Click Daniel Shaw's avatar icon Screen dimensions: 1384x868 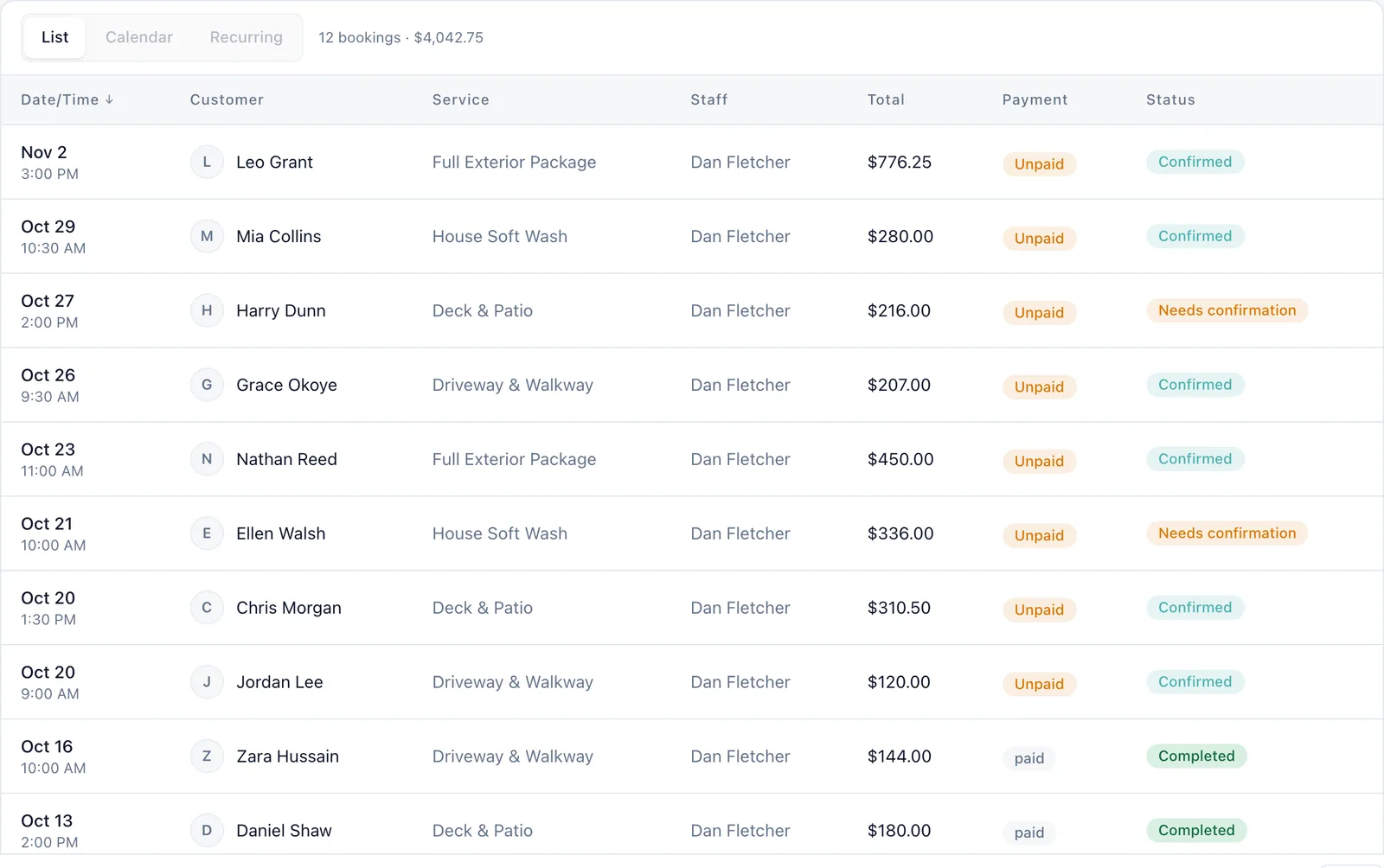click(207, 831)
